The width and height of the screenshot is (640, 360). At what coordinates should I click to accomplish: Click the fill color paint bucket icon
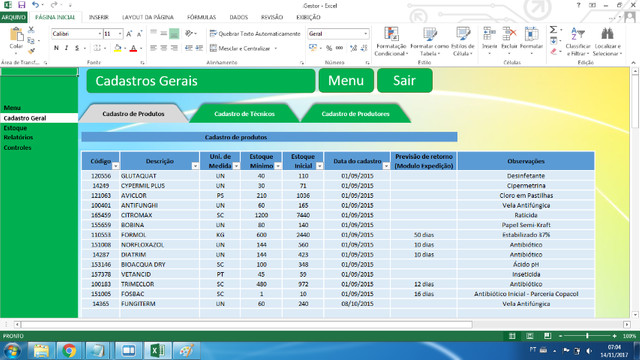[118, 48]
